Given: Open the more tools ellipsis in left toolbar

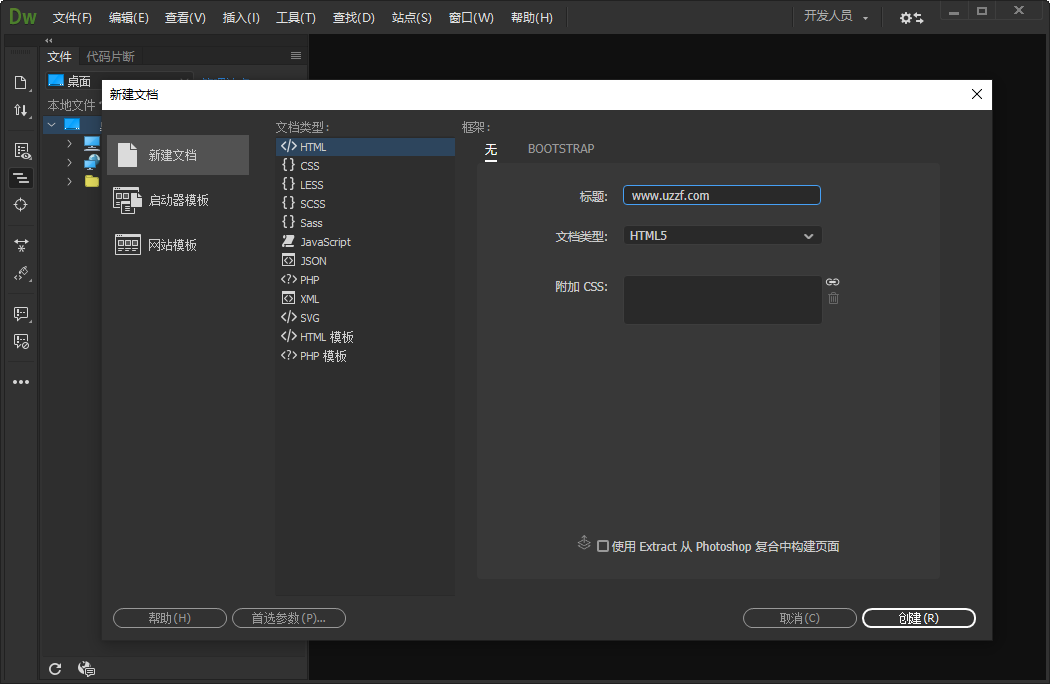Looking at the screenshot, I should [21, 382].
